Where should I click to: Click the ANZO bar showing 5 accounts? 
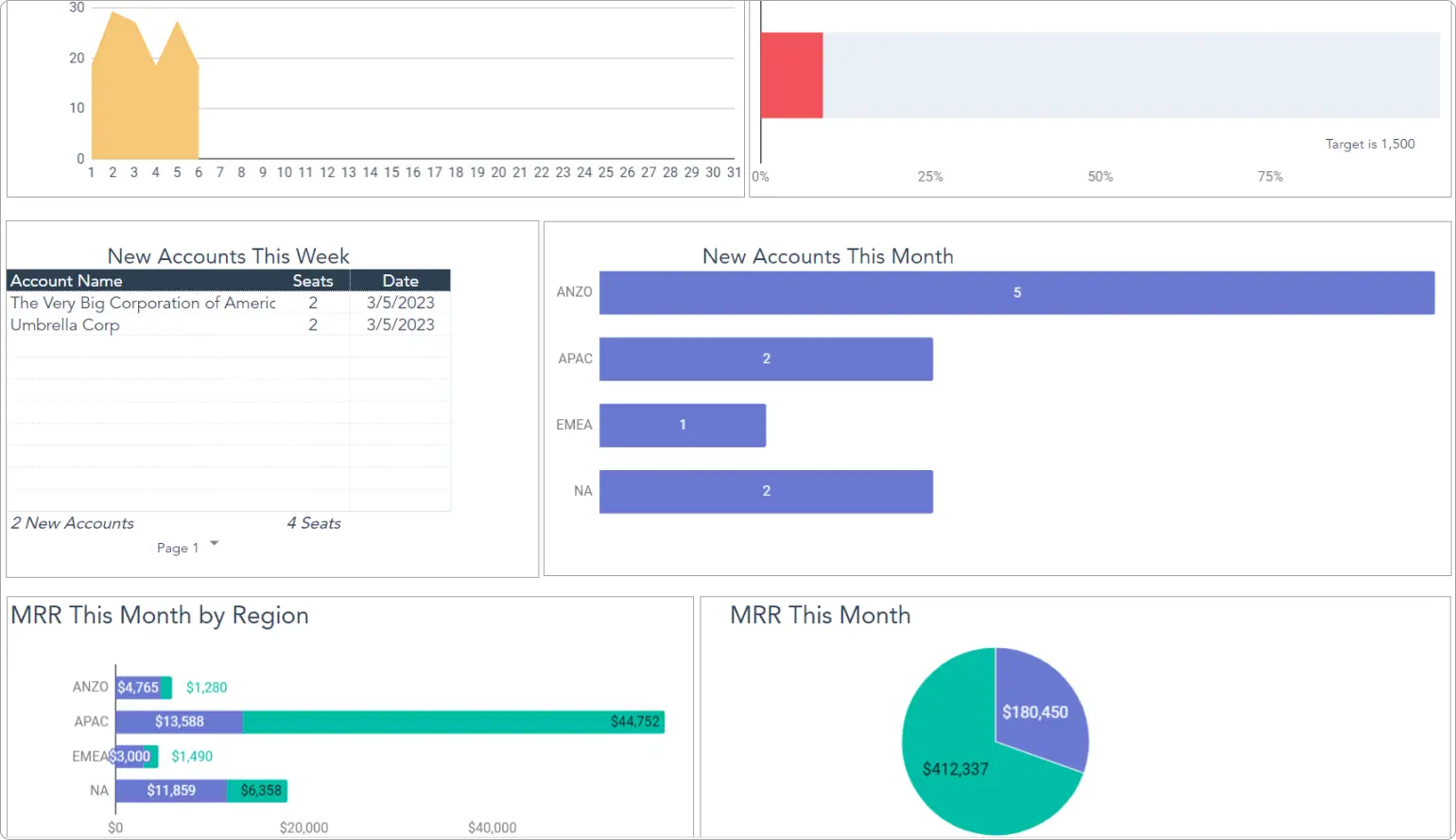pyautogui.click(x=1016, y=292)
